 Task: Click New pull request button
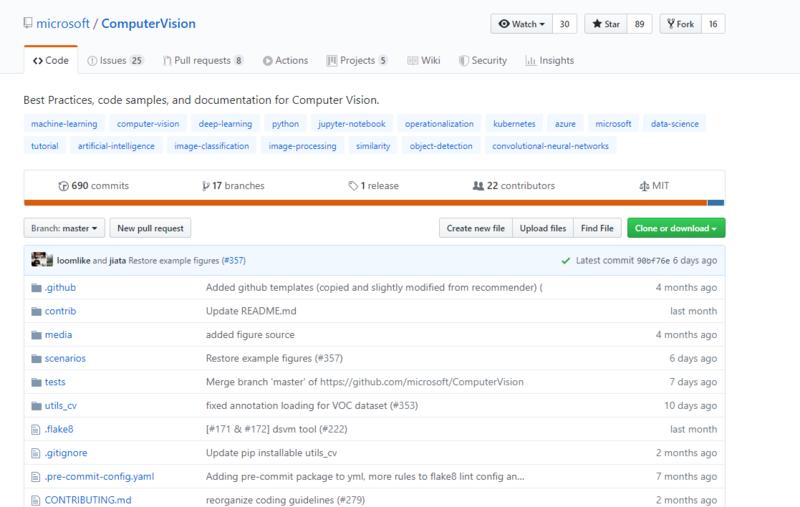(x=151, y=228)
